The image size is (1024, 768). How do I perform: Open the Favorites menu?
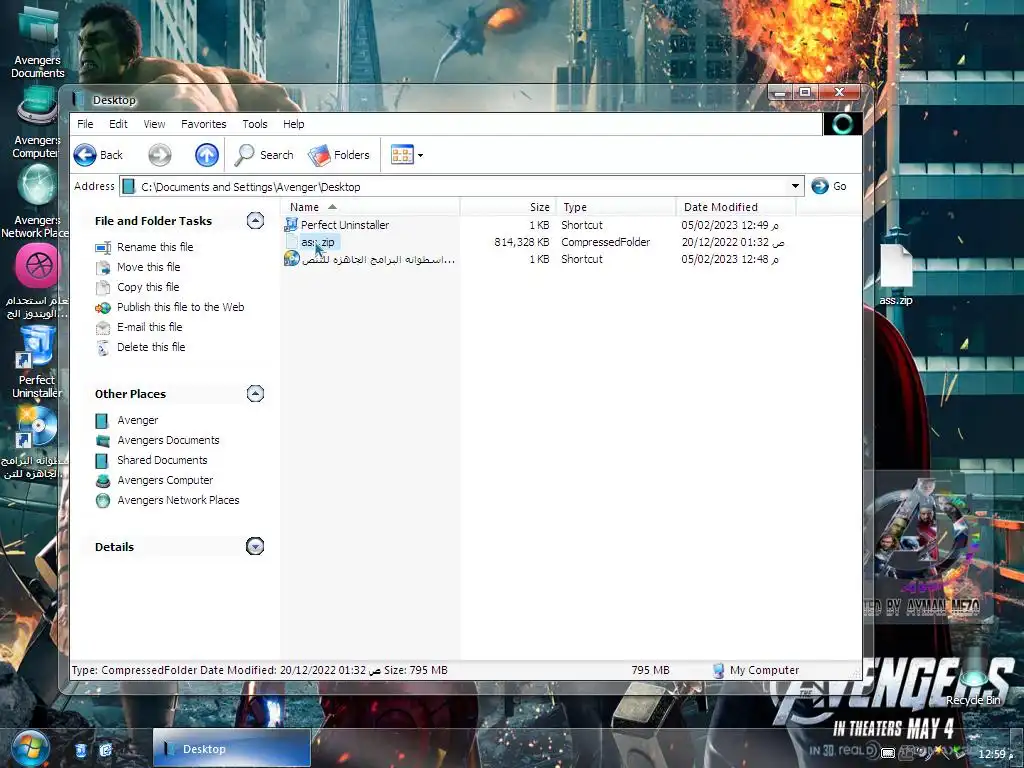(204, 124)
